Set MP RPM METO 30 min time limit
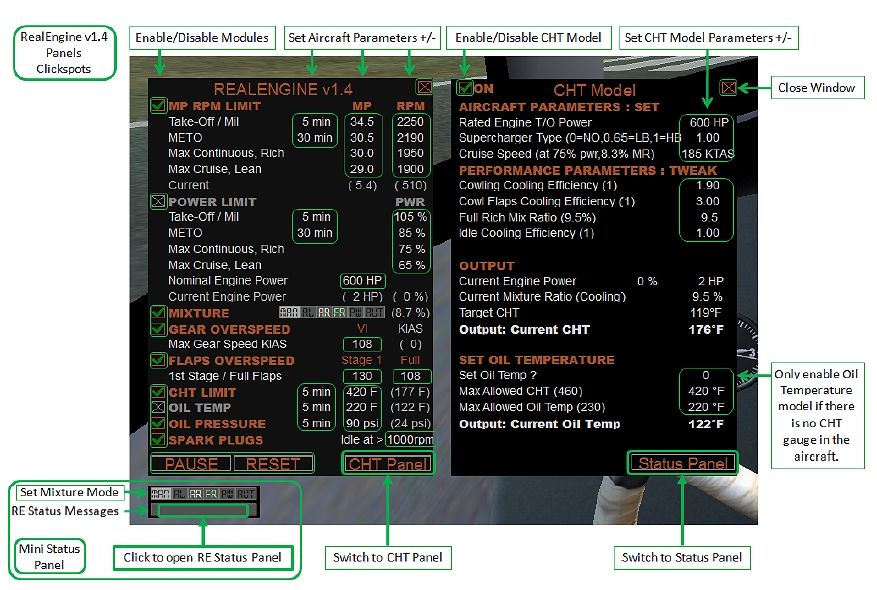 point(315,138)
